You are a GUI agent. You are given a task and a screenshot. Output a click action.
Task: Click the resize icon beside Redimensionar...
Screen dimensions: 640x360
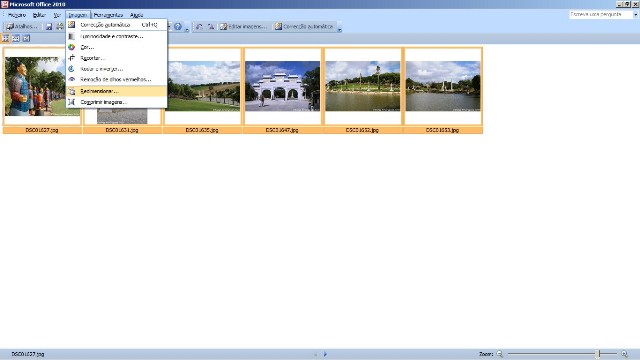tap(71, 91)
